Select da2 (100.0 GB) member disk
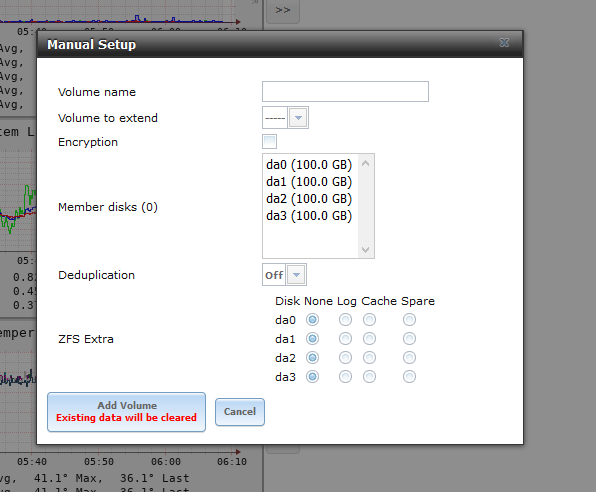Screen dimensions: 596x492 309,199
